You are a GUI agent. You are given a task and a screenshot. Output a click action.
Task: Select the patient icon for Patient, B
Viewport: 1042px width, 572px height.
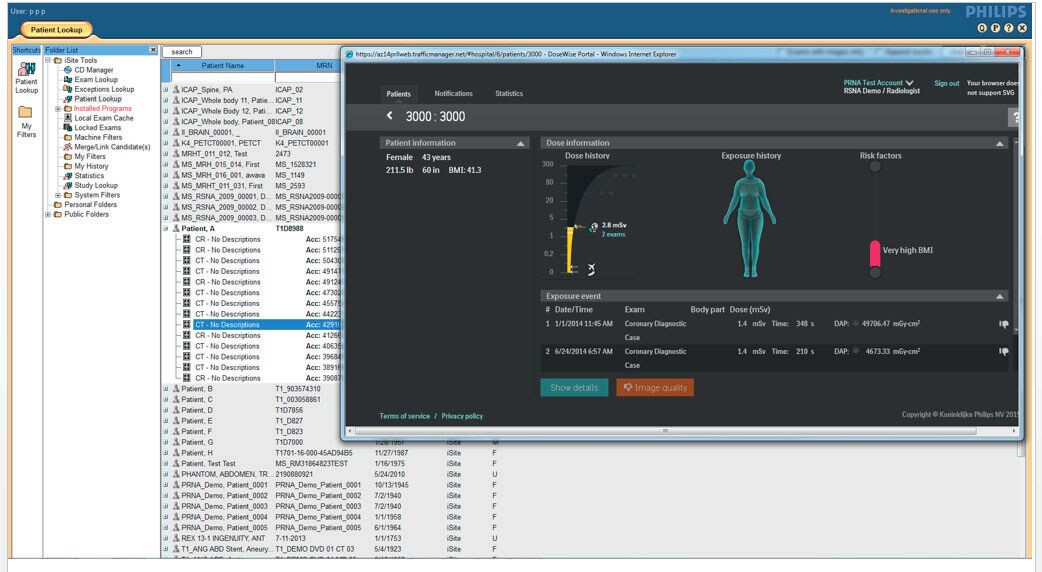(x=176, y=389)
